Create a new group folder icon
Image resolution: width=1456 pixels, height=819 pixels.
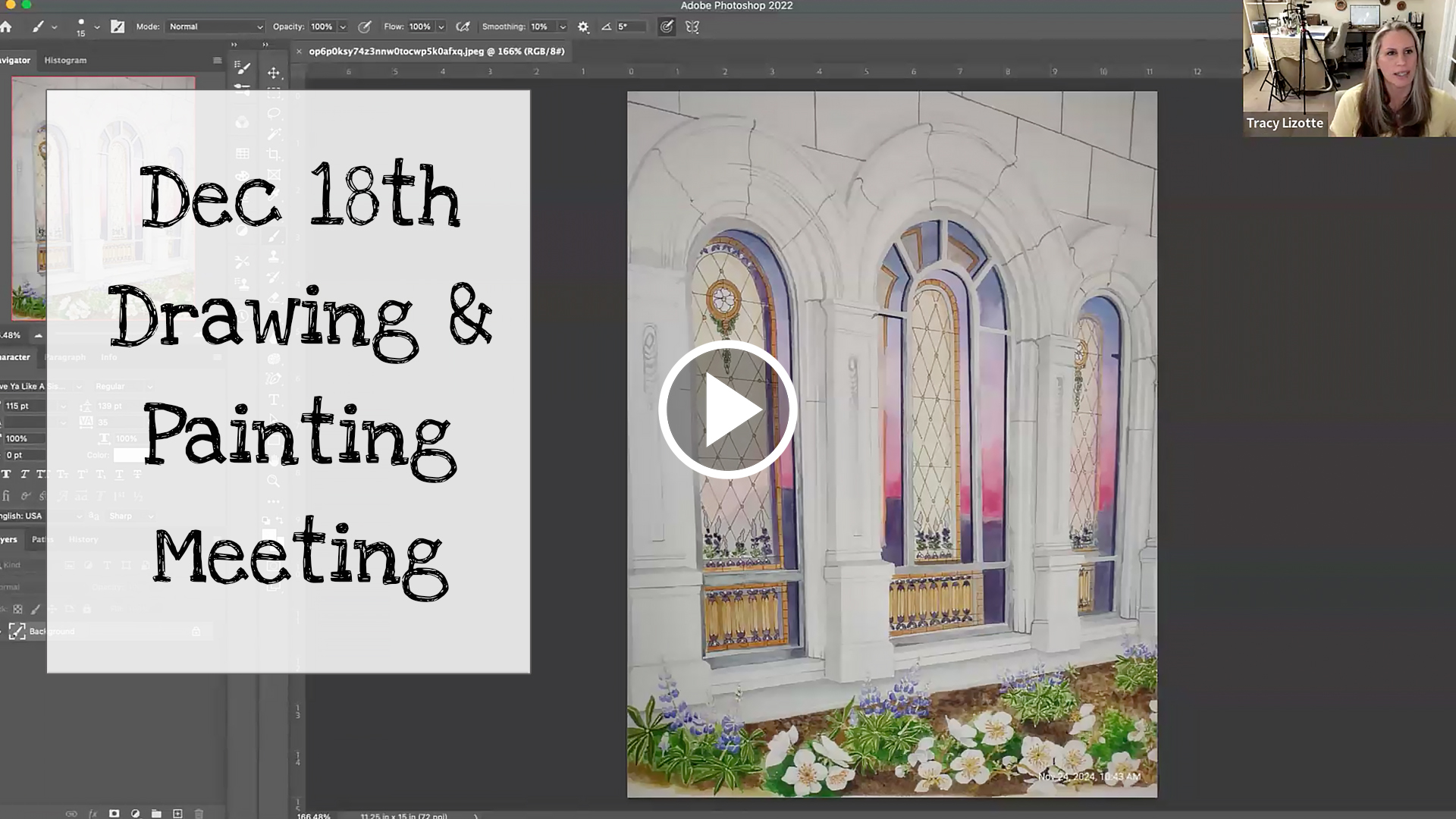point(156,814)
